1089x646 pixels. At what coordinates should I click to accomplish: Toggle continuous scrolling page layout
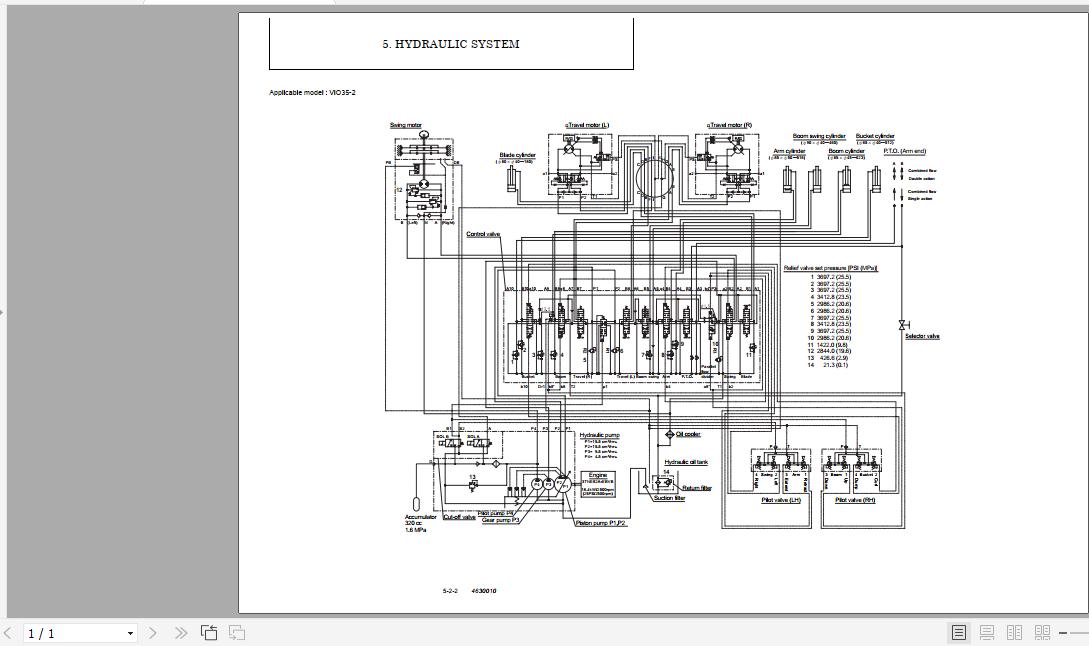(x=986, y=632)
